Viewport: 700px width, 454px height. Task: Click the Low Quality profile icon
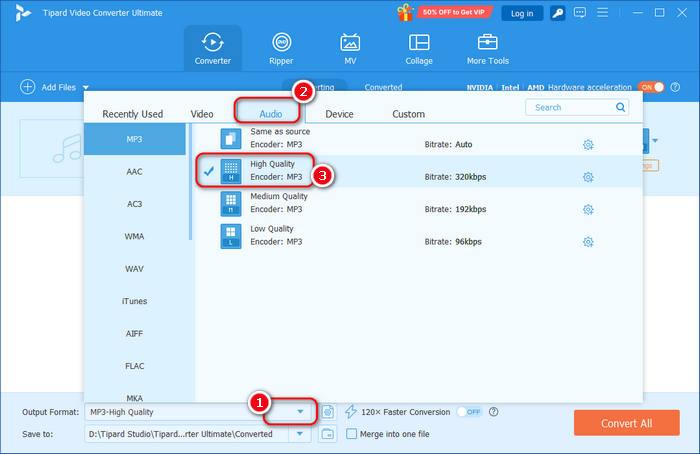tap(231, 236)
